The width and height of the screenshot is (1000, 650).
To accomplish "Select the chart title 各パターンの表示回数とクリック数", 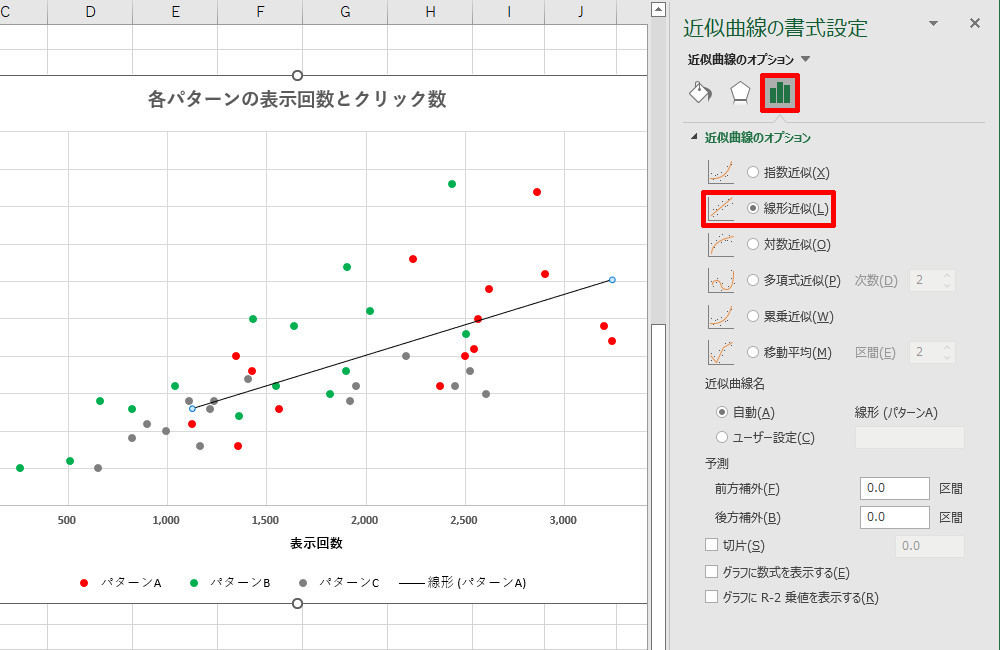I will click(297, 100).
